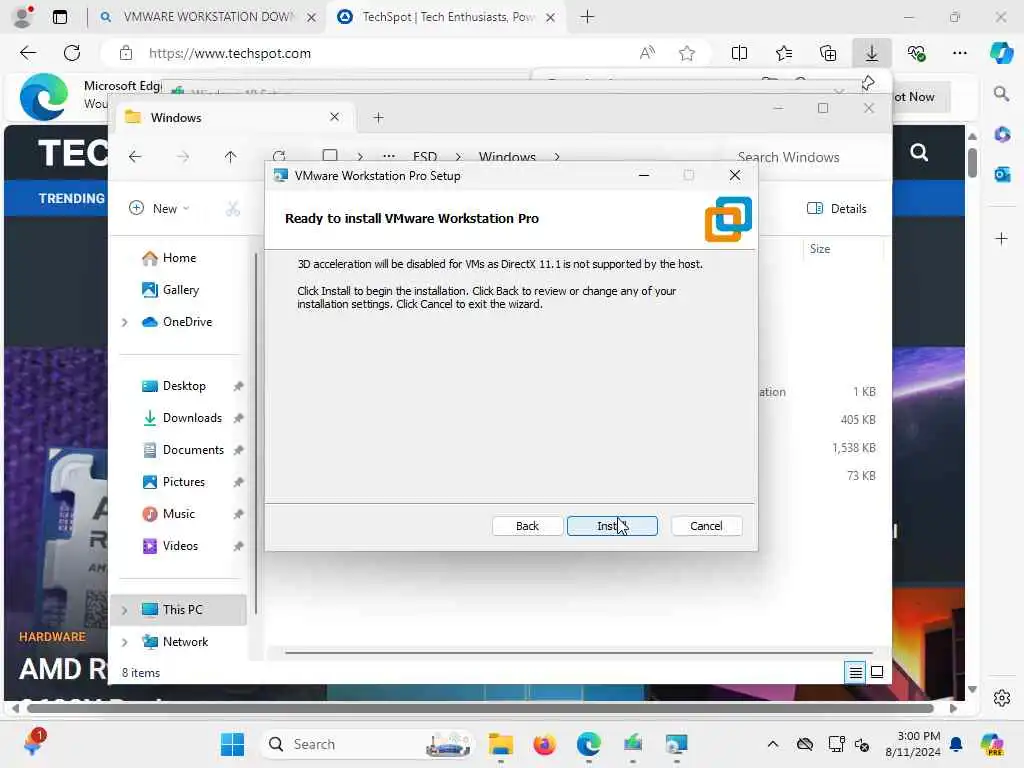Image resolution: width=1024 pixels, height=768 pixels.
Task: Open the Documents quick access folder
Action: click(x=183, y=450)
